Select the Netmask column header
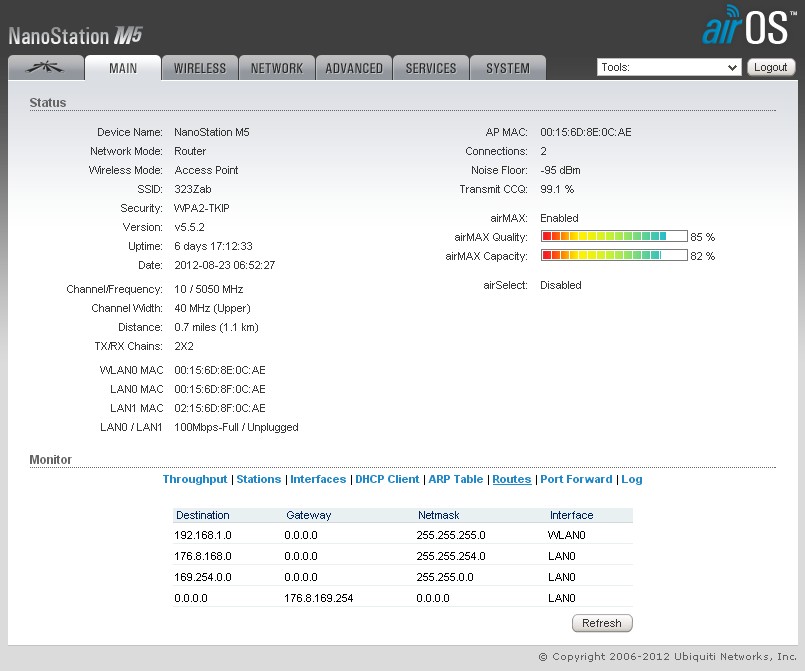The width and height of the screenshot is (805, 671). [x=438, y=515]
